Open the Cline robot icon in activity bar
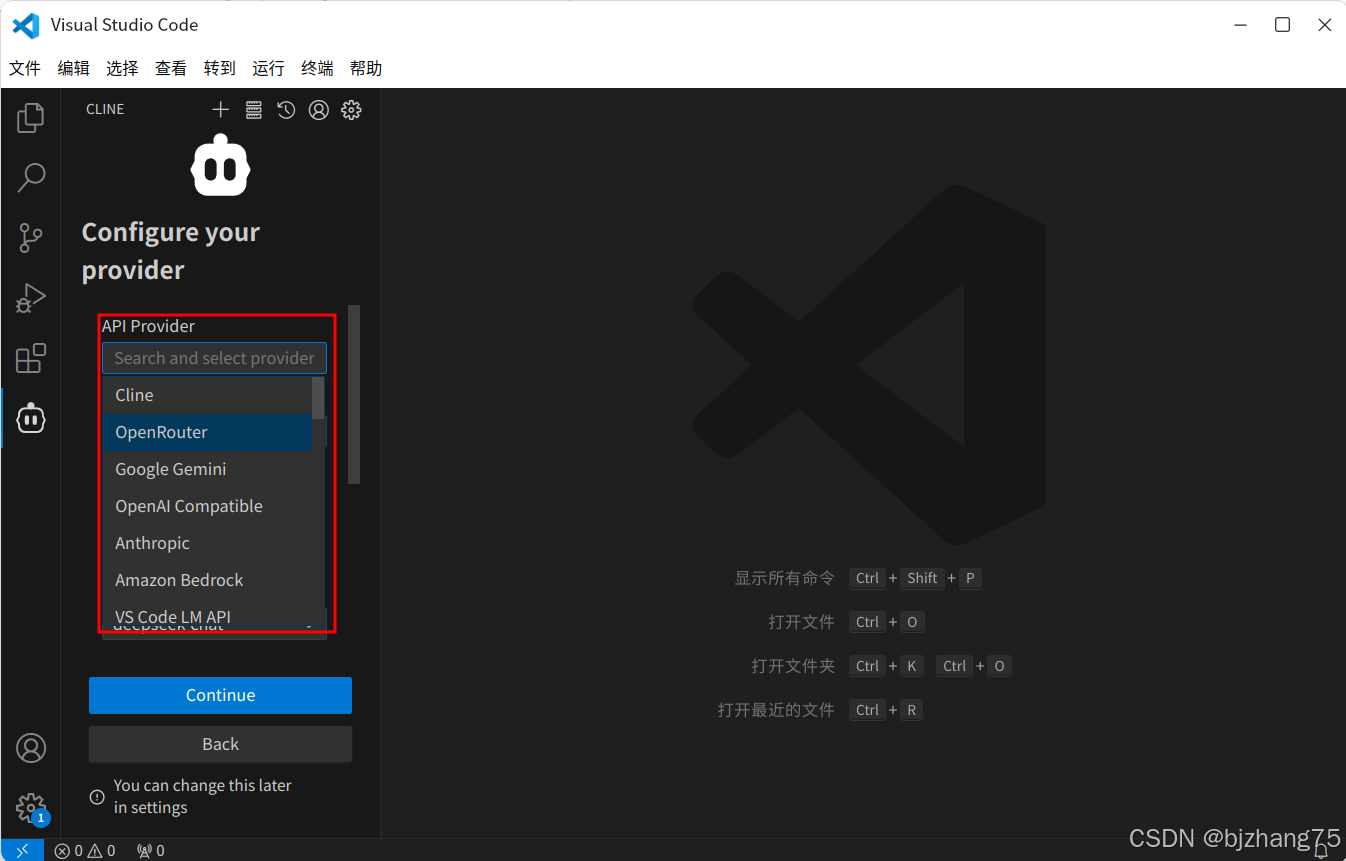 pyautogui.click(x=31, y=418)
